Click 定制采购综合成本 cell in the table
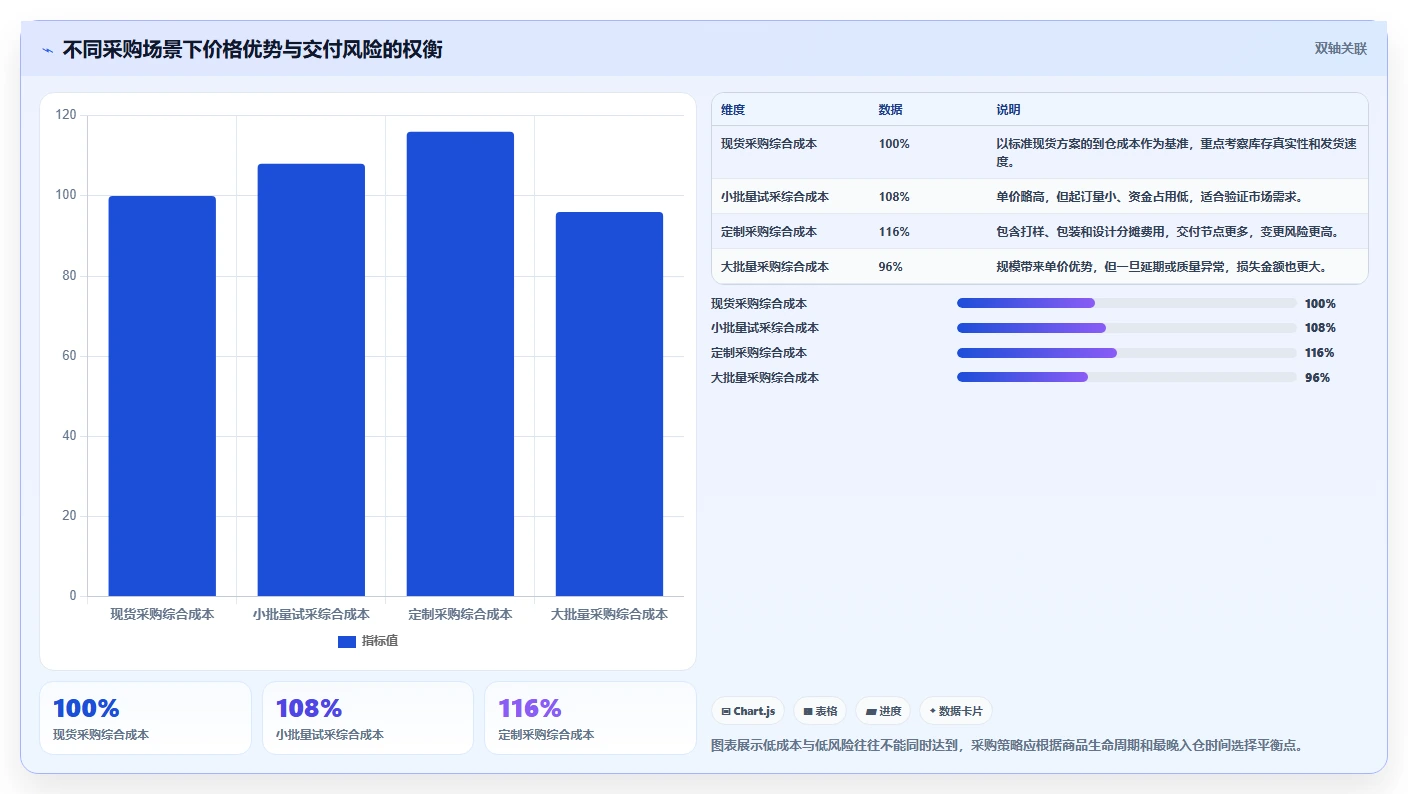The image size is (1408, 794). [769, 232]
